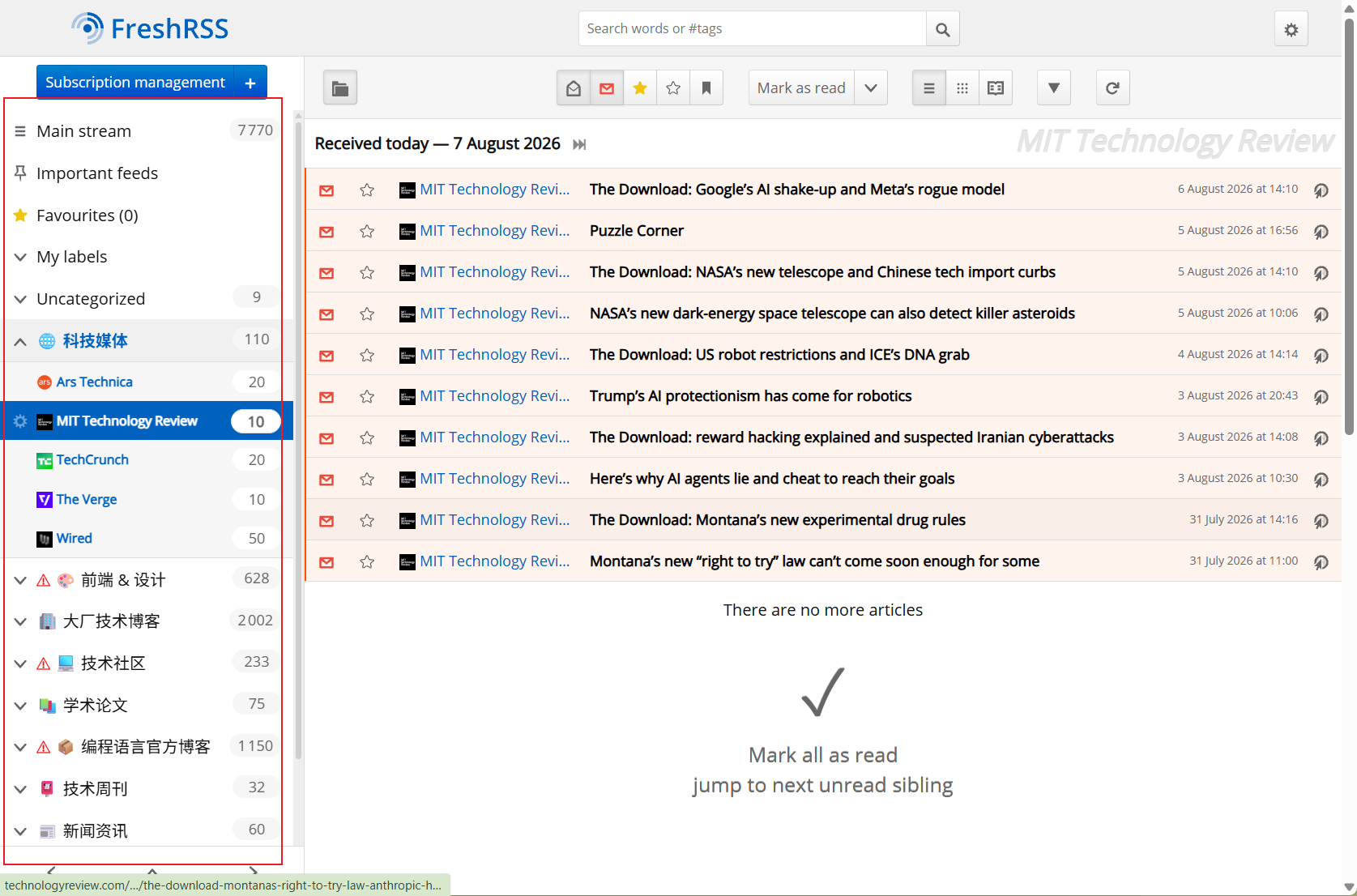Star the NASA dark-energy telescope article

point(367,314)
